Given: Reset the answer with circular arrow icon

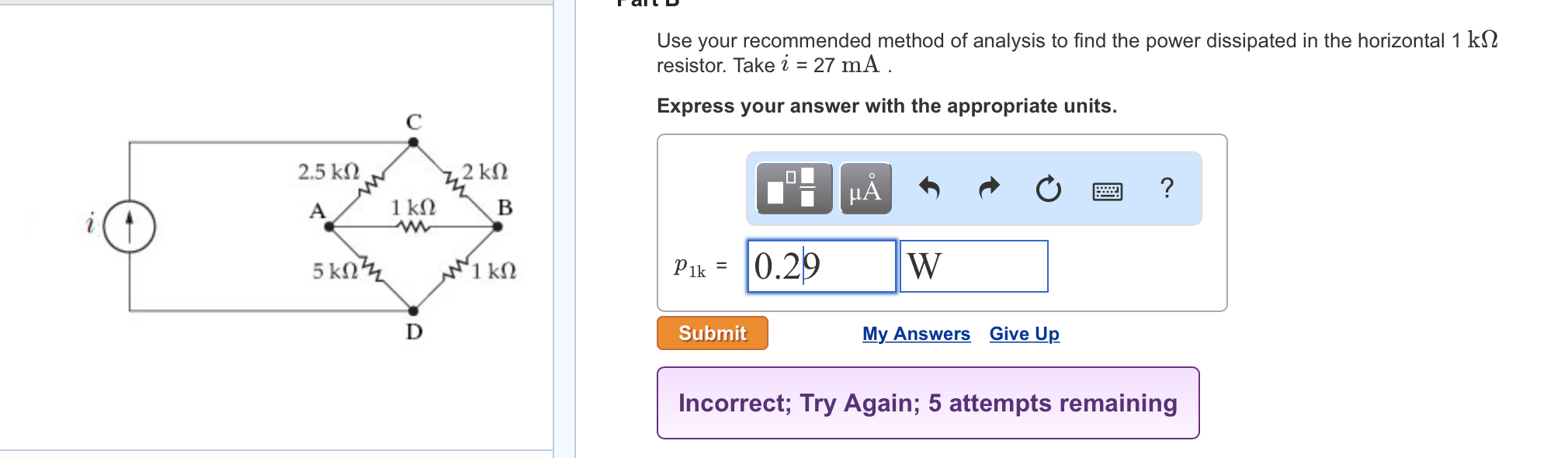Looking at the screenshot, I should [1048, 189].
